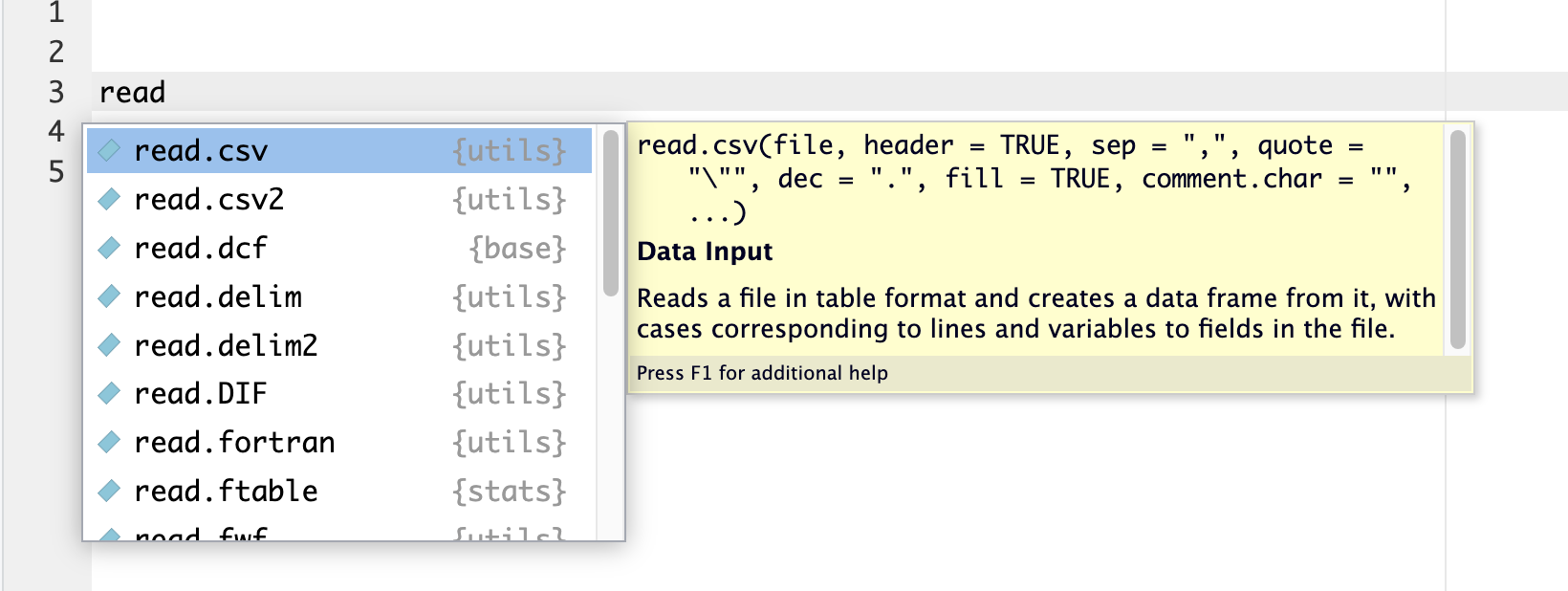1568x591 pixels.
Task: Click the diamond icon beside read.DIF
Action: click(109, 393)
